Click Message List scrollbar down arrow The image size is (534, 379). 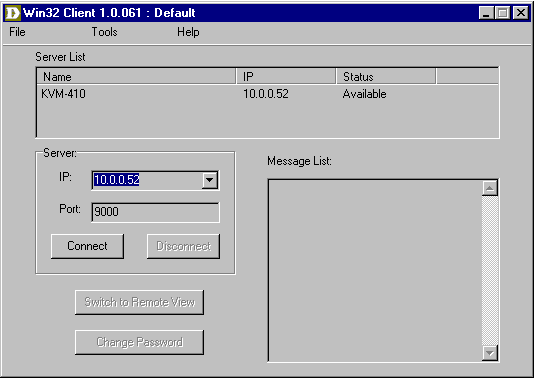[490, 353]
